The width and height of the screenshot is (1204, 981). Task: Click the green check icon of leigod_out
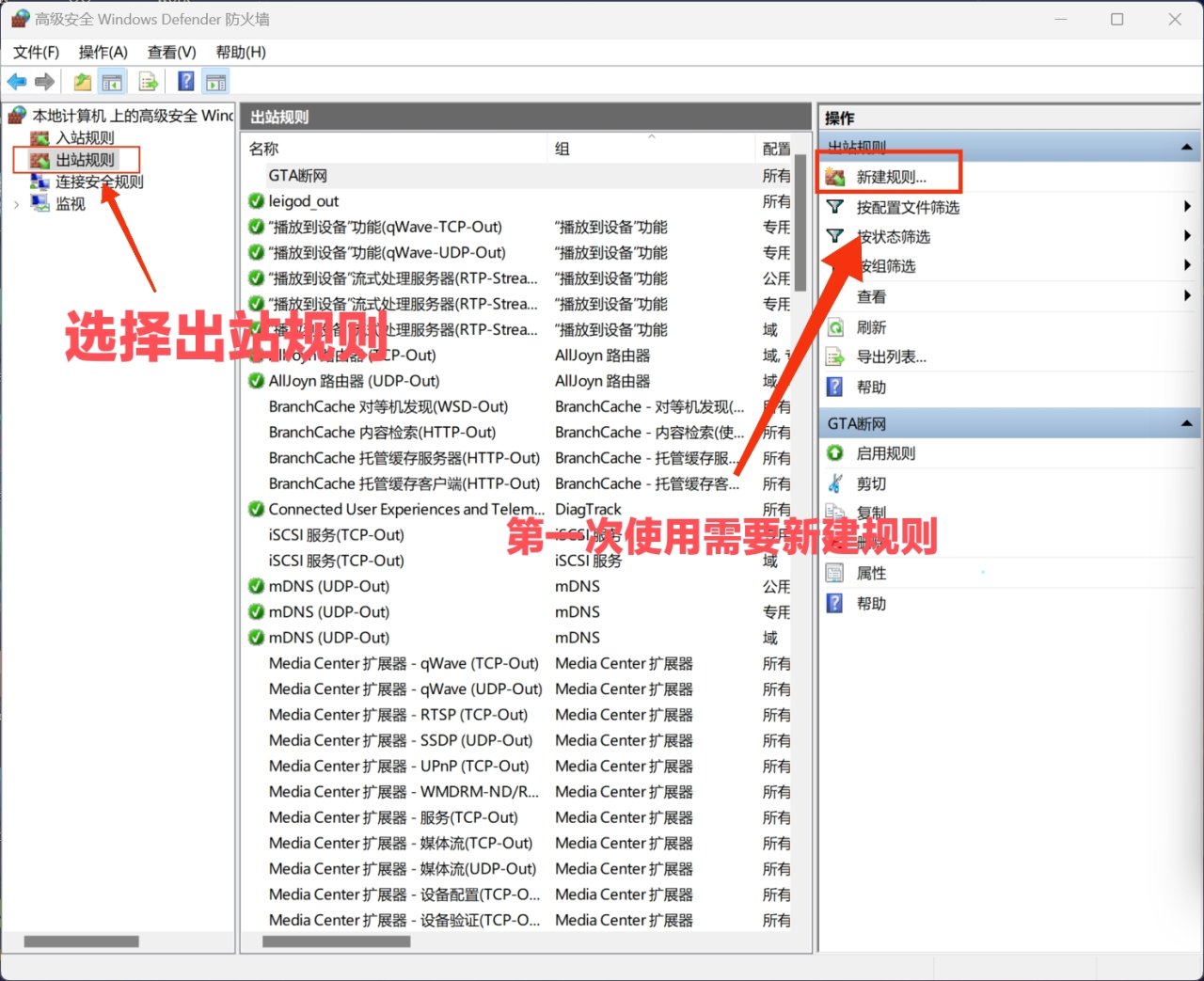pyautogui.click(x=256, y=201)
